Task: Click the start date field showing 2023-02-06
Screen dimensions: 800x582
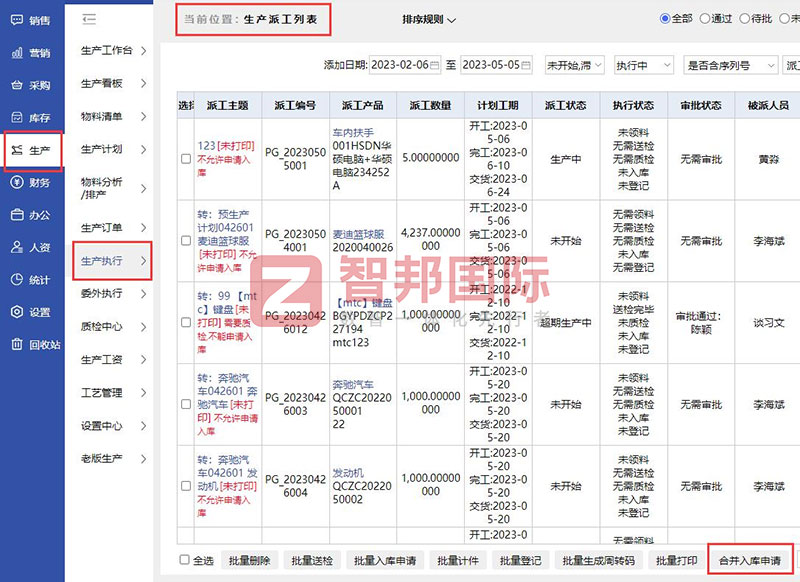Action: coord(408,65)
